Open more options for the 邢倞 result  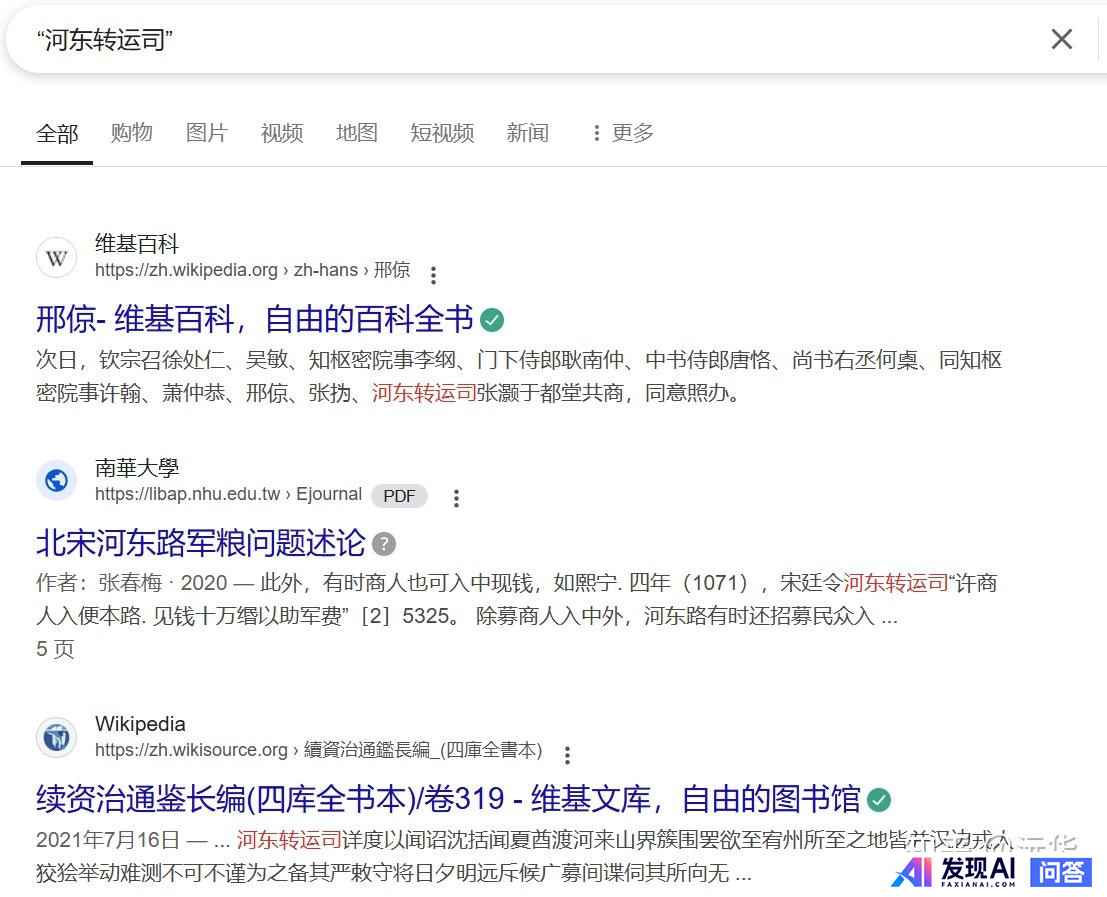[433, 275]
